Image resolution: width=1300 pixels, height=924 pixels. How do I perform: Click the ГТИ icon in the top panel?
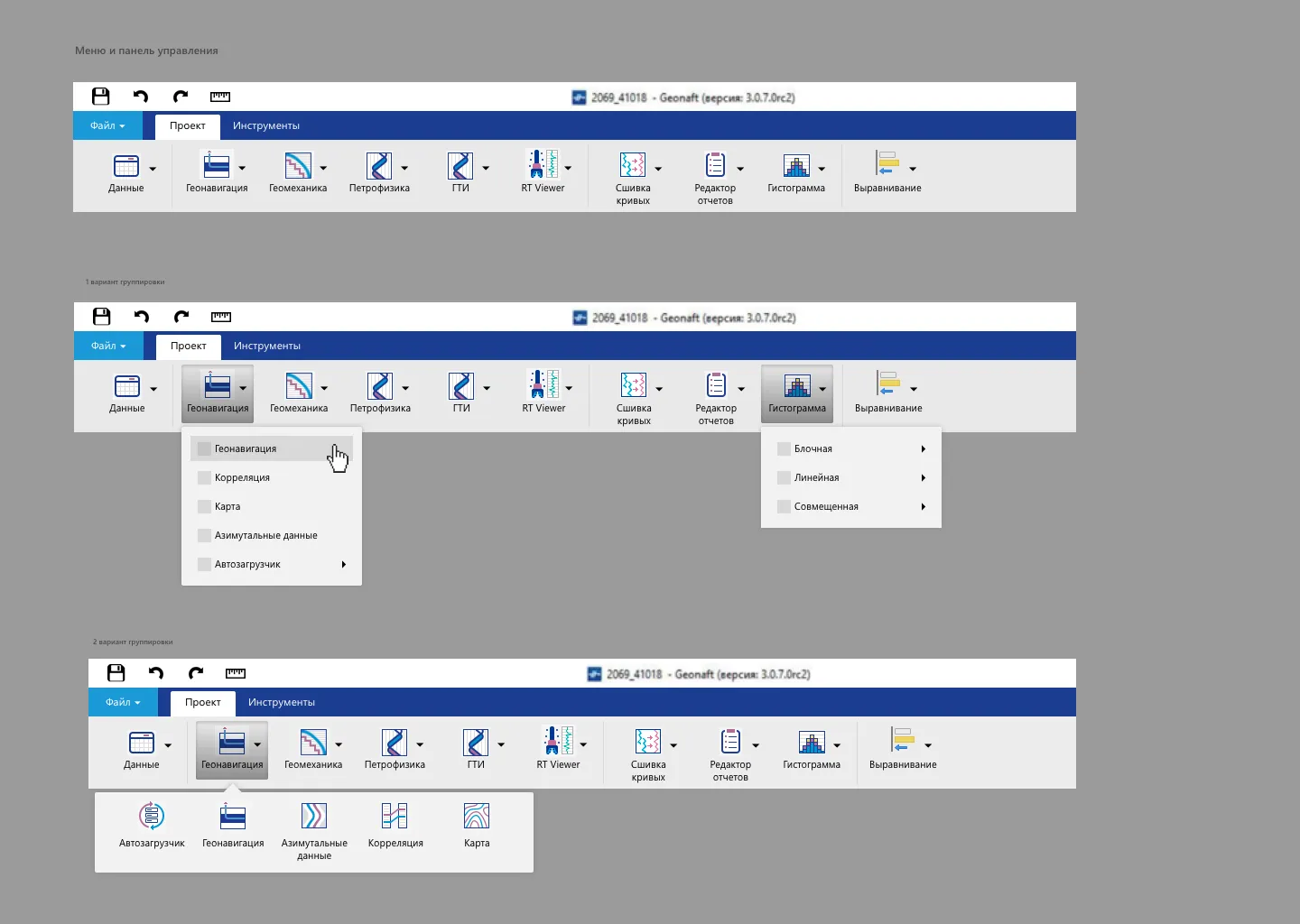[460, 166]
